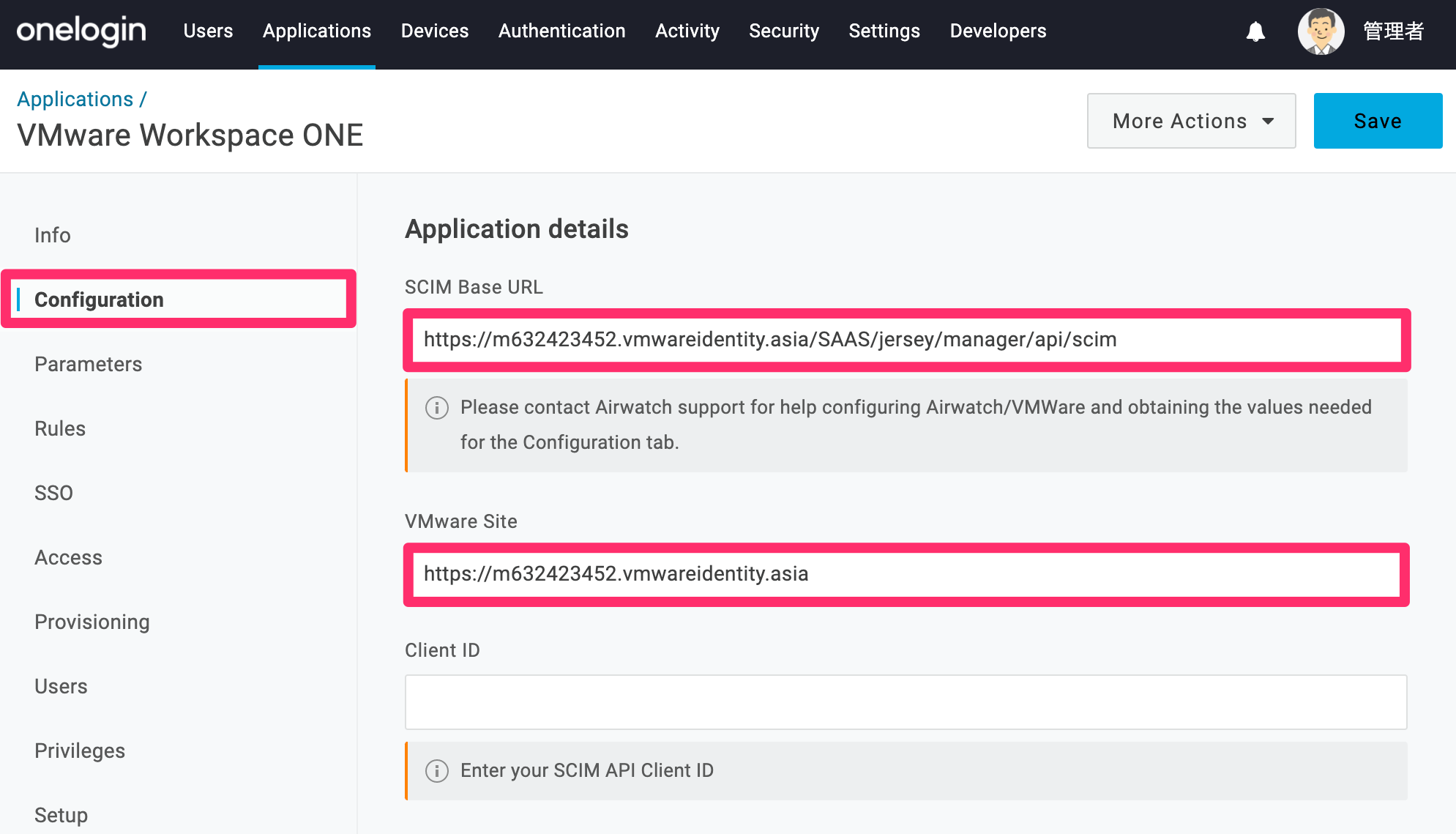
Task: Click the info icon beside Airwatch support note
Action: click(437, 408)
